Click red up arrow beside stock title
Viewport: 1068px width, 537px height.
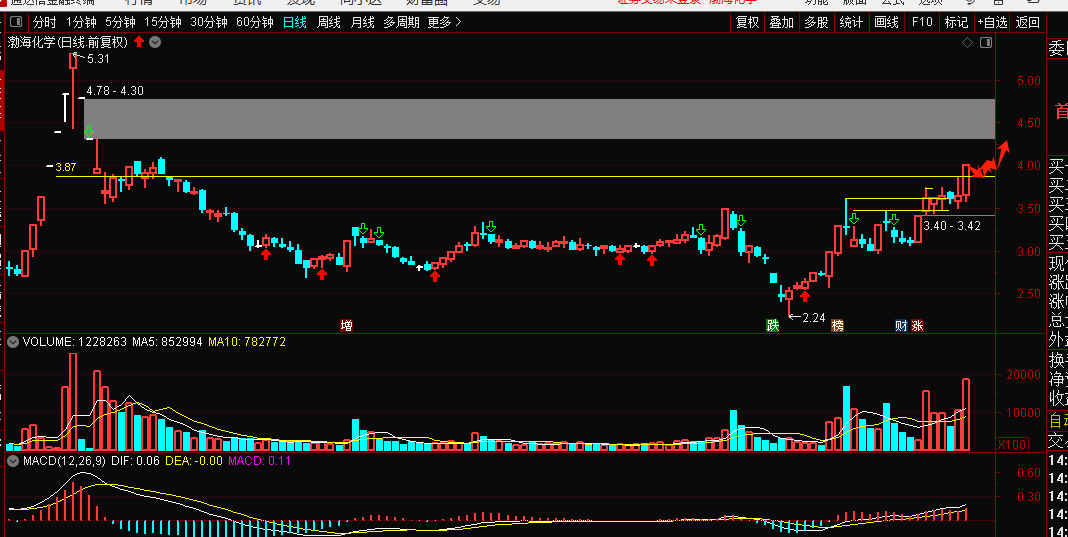pos(139,42)
